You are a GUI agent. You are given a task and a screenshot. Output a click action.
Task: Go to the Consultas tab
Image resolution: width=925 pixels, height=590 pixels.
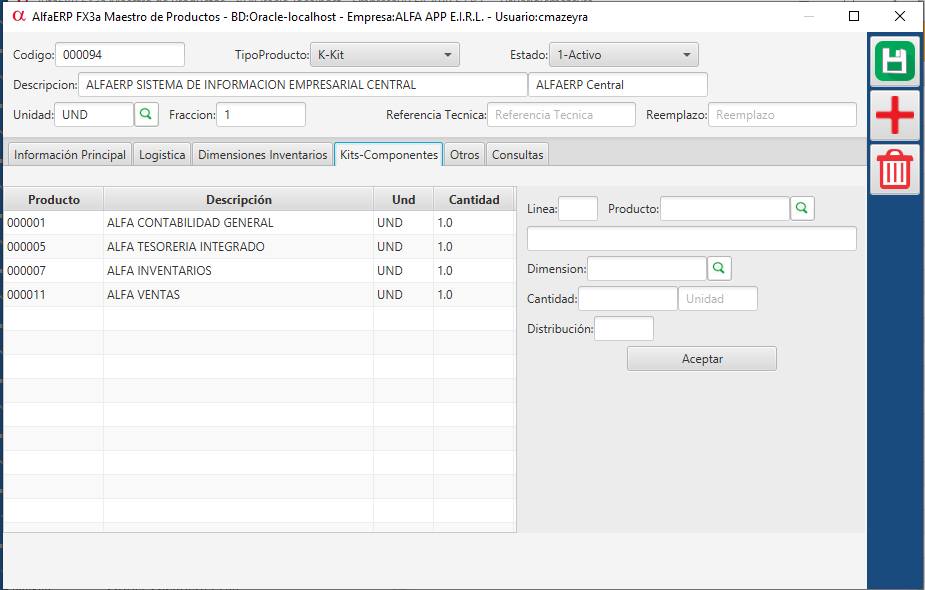[x=517, y=155]
